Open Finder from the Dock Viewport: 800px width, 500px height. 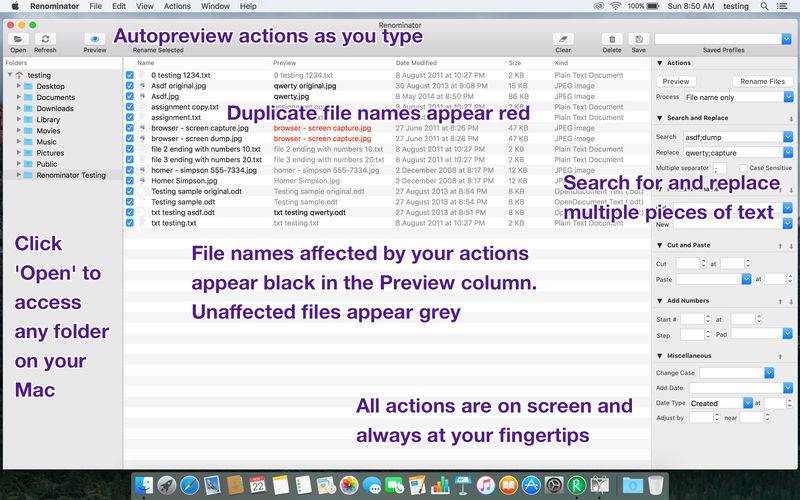(144, 485)
